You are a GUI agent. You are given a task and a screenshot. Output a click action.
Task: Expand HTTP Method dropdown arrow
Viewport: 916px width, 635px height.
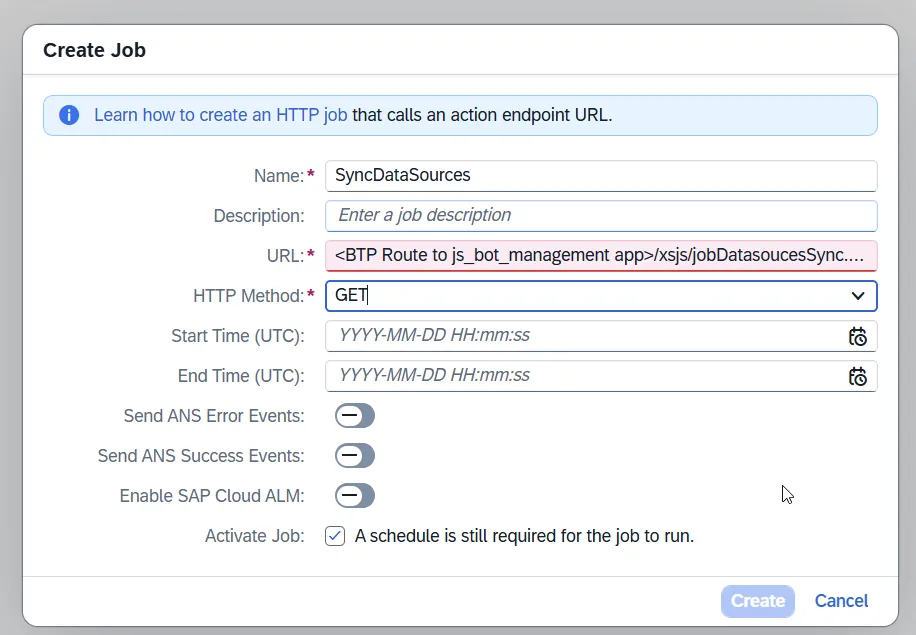(x=858, y=296)
